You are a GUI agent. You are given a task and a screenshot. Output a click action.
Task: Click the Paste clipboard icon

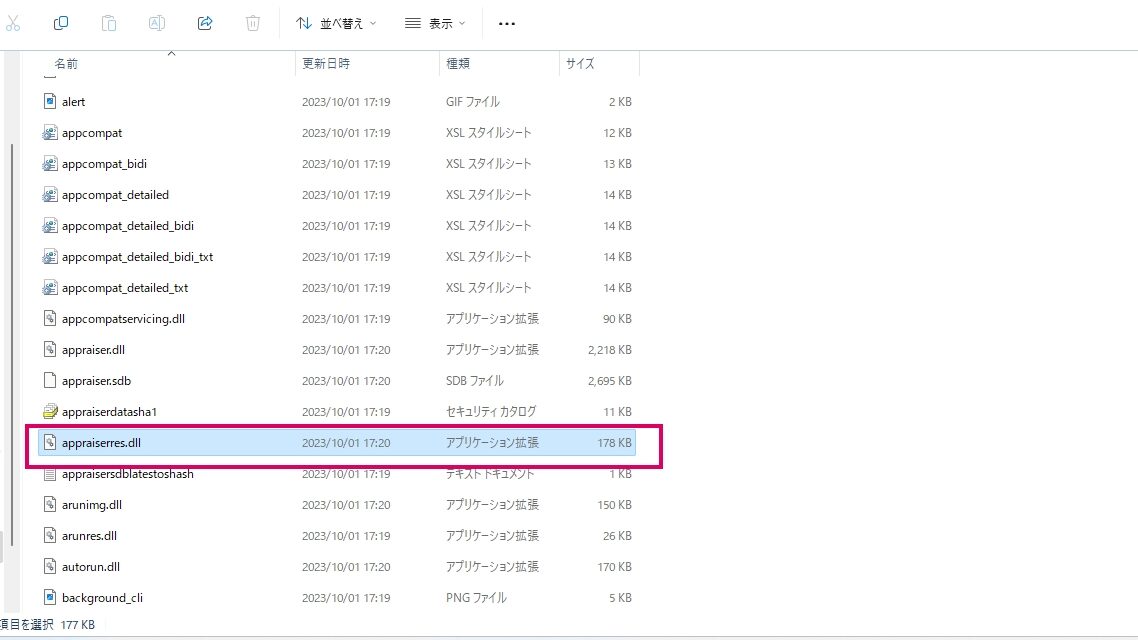[109, 23]
